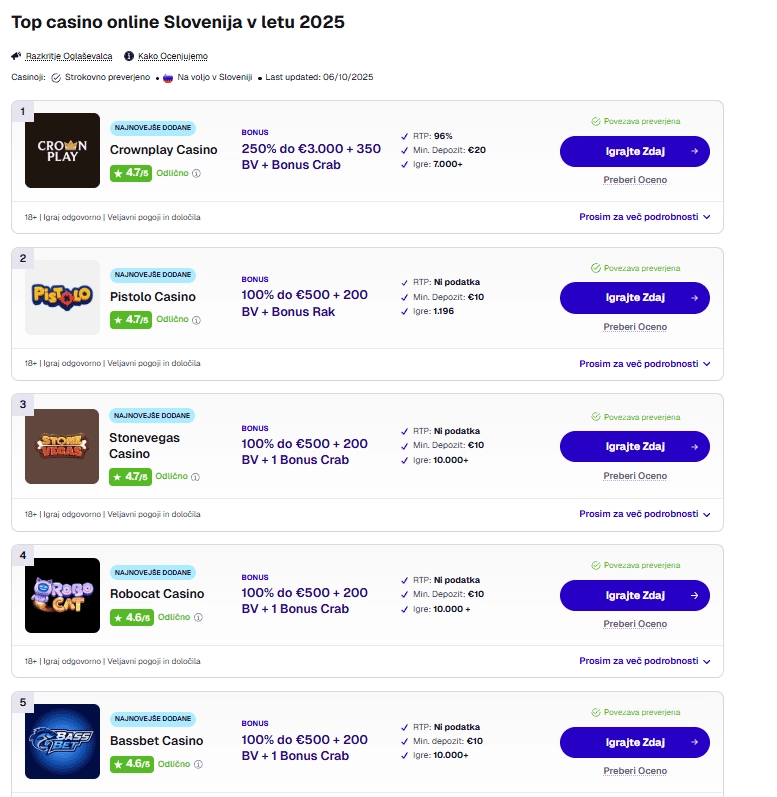This screenshot has height=797, width=777.
Task: Expand Crownplay's Prosim za več podrobnosti
Action: coord(644,216)
